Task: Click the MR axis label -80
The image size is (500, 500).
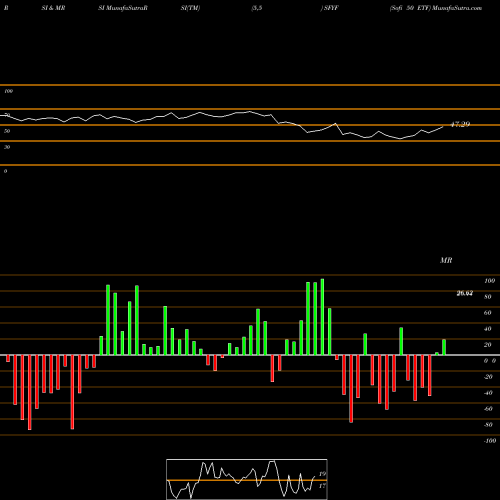Action: pyautogui.click(x=488, y=425)
